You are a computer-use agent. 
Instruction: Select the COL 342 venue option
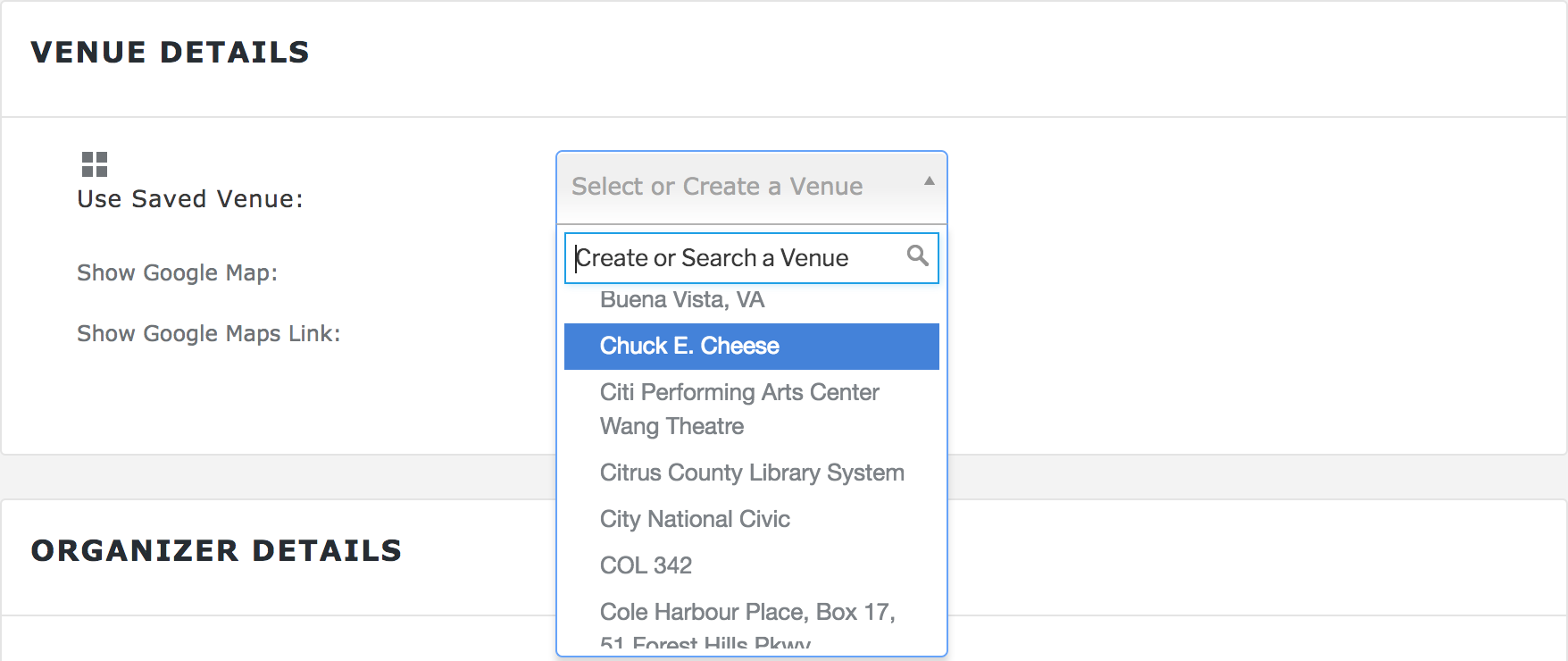[646, 565]
